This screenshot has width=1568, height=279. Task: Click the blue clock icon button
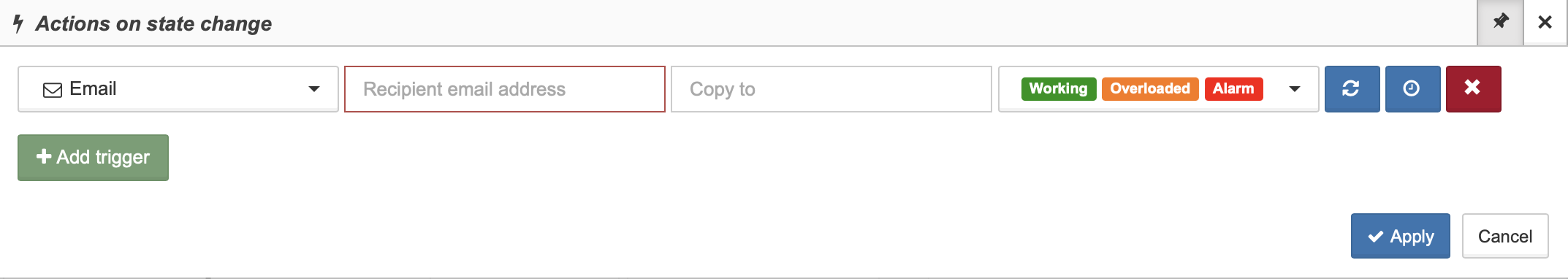pyautogui.click(x=1412, y=89)
